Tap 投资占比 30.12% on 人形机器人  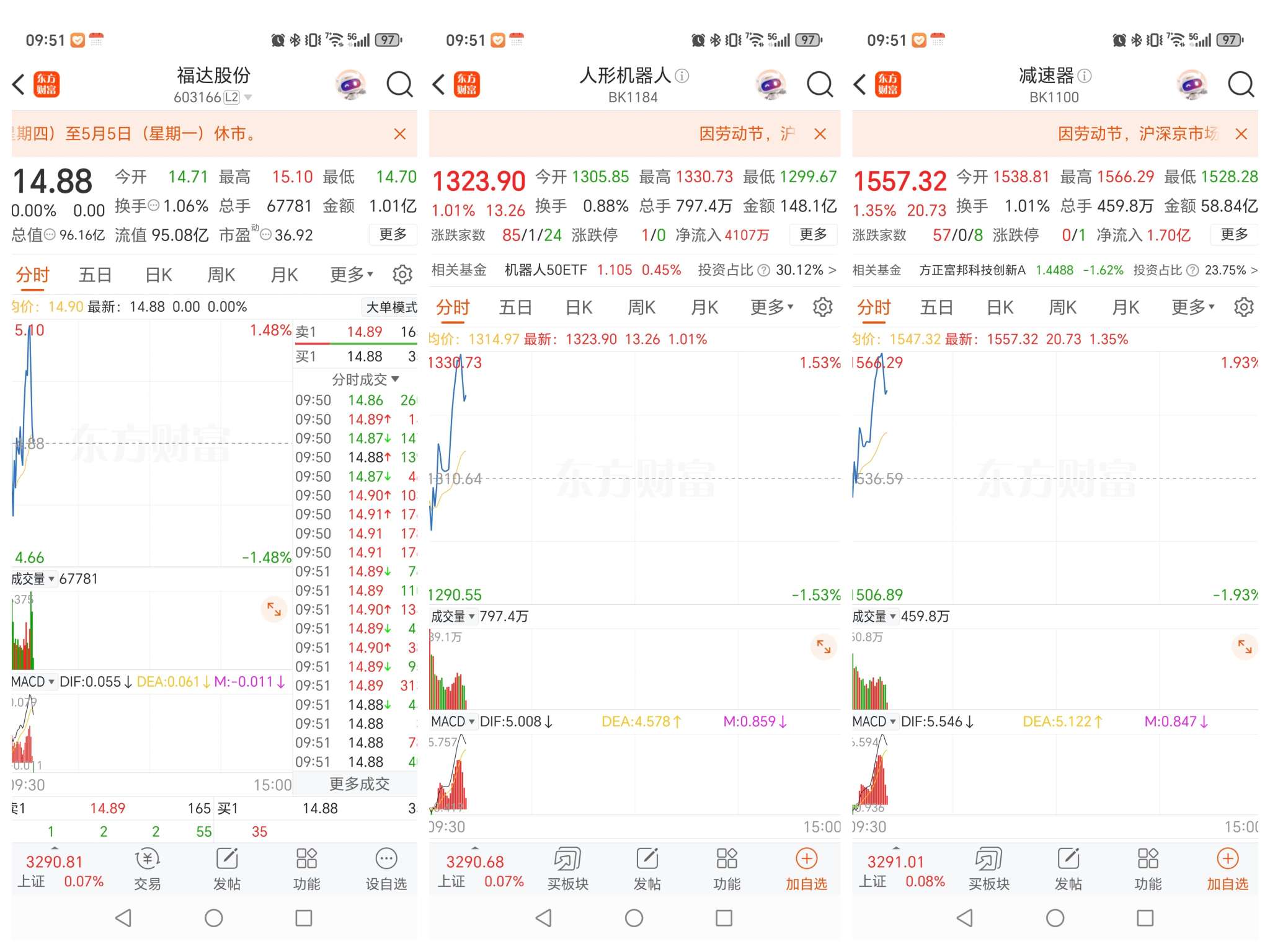tap(767, 270)
